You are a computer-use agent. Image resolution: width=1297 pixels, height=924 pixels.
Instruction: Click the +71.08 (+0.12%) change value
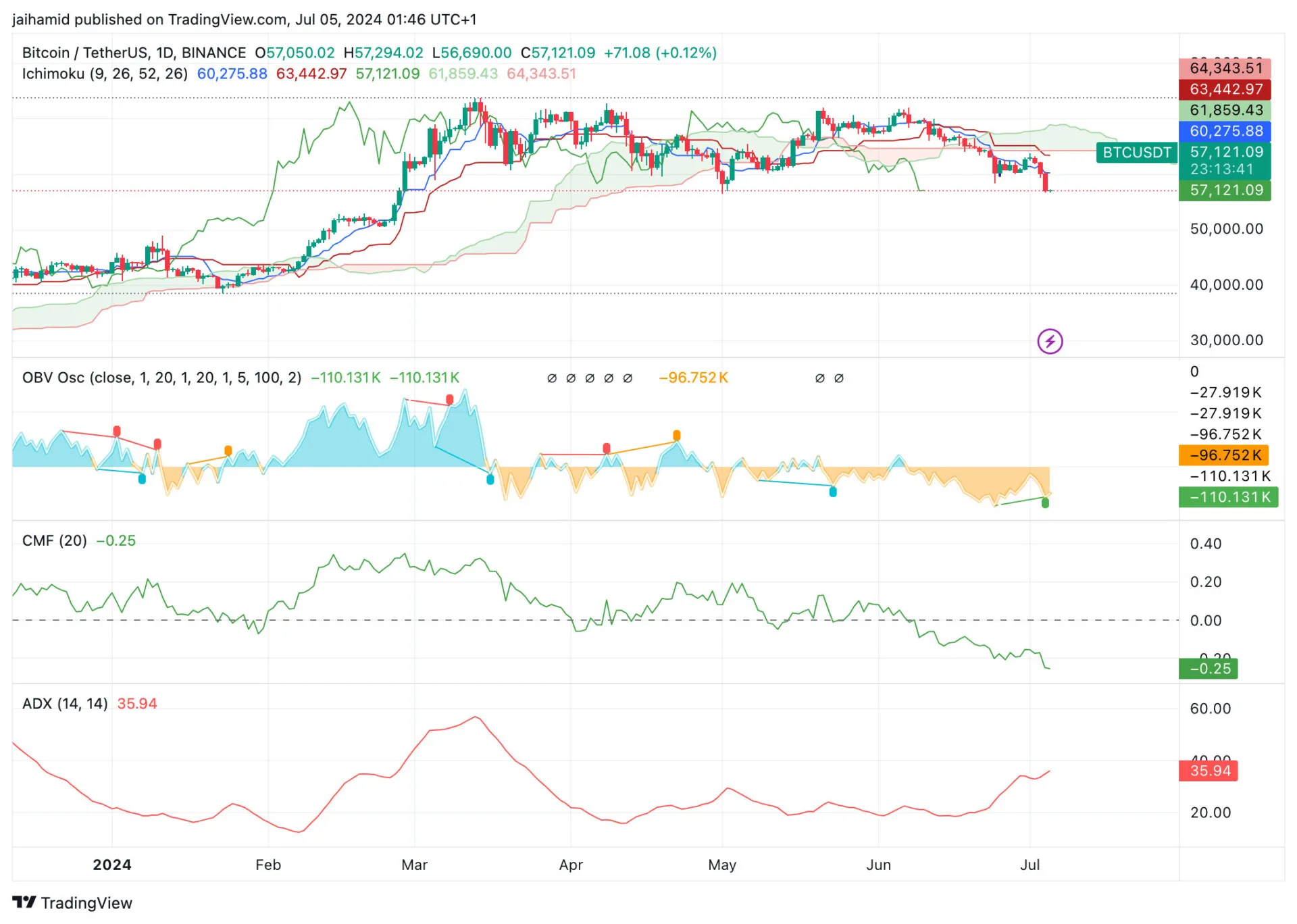coord(660,53)
